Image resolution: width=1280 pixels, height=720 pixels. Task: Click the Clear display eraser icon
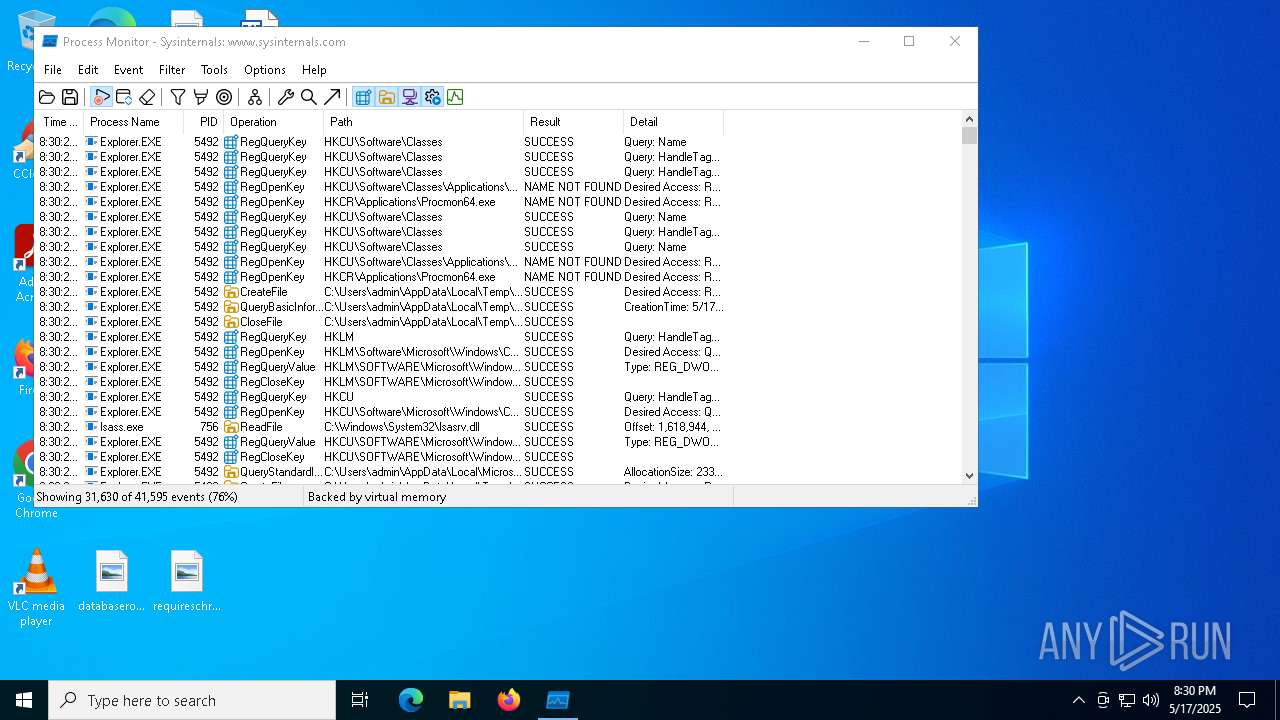click(x=147, y=97)
